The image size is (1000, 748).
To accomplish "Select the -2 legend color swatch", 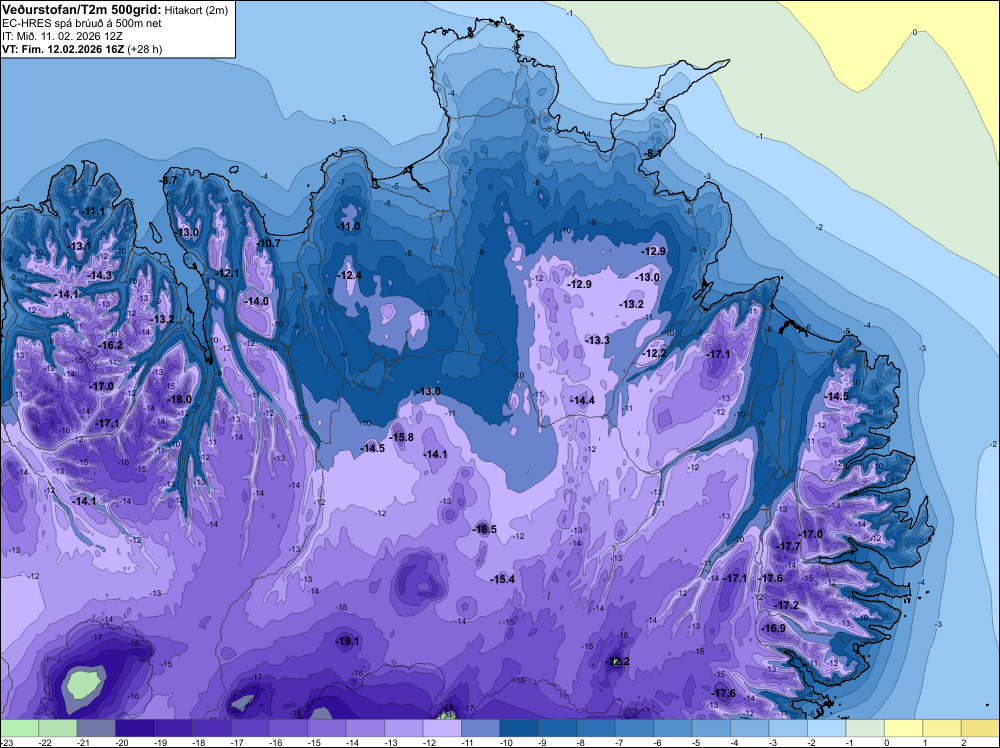I will click(827, 728).
